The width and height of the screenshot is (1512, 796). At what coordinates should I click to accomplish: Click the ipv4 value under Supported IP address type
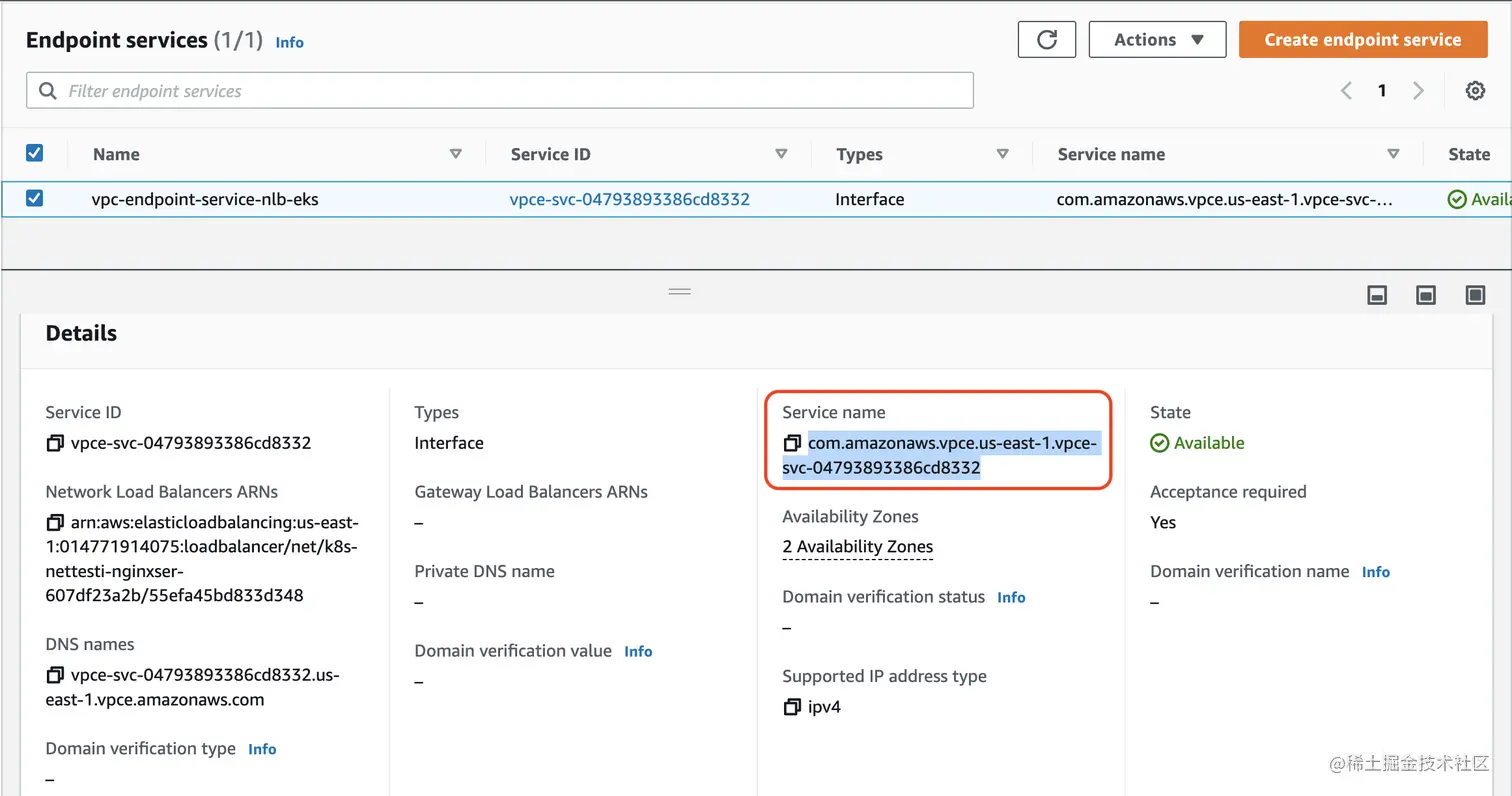pos(824,707)
